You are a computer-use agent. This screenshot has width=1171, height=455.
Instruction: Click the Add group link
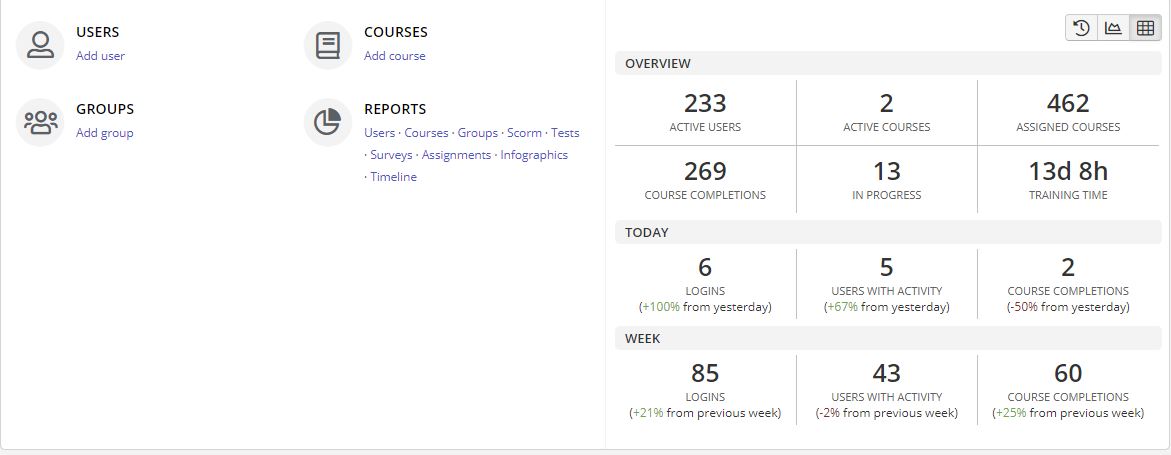pyautogui.click(x=104, y=133)
